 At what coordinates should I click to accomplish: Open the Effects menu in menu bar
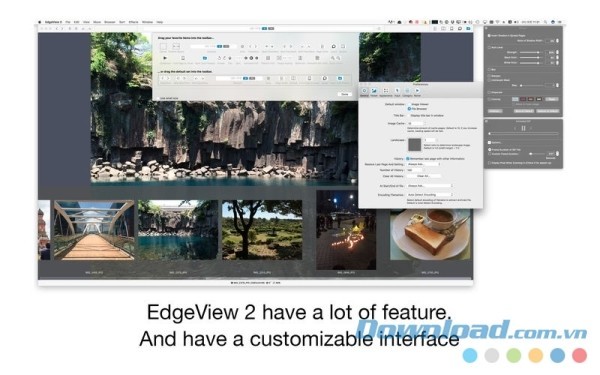(134, 22)
